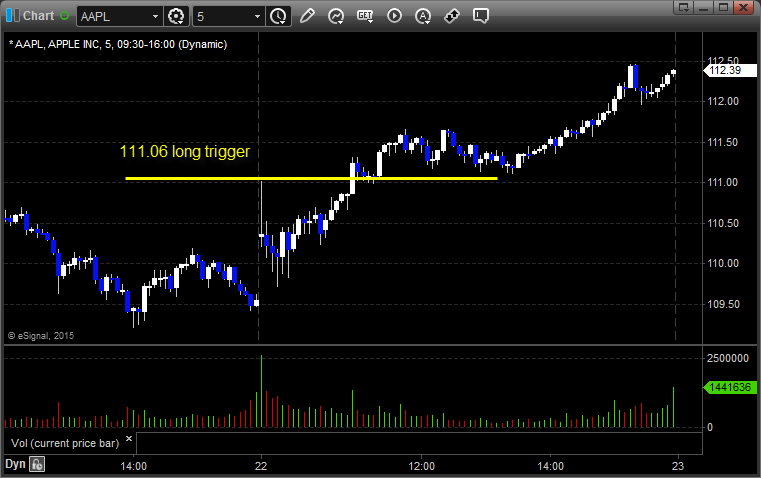Click the 12:00 time axis label
This screenshot has height=478, width=761.
tap(421, 466)
